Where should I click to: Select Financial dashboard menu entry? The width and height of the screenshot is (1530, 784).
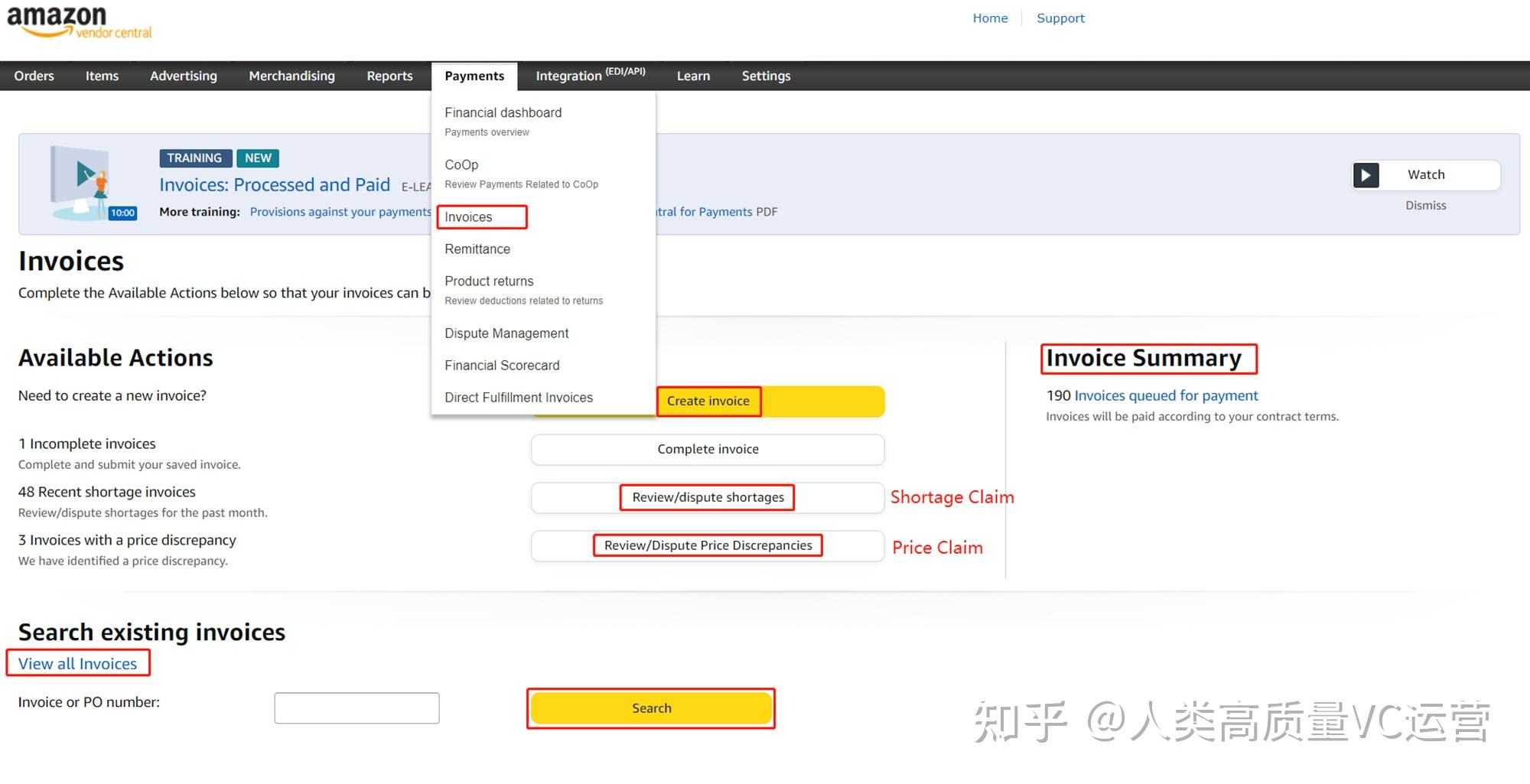(x=503, y=112)
